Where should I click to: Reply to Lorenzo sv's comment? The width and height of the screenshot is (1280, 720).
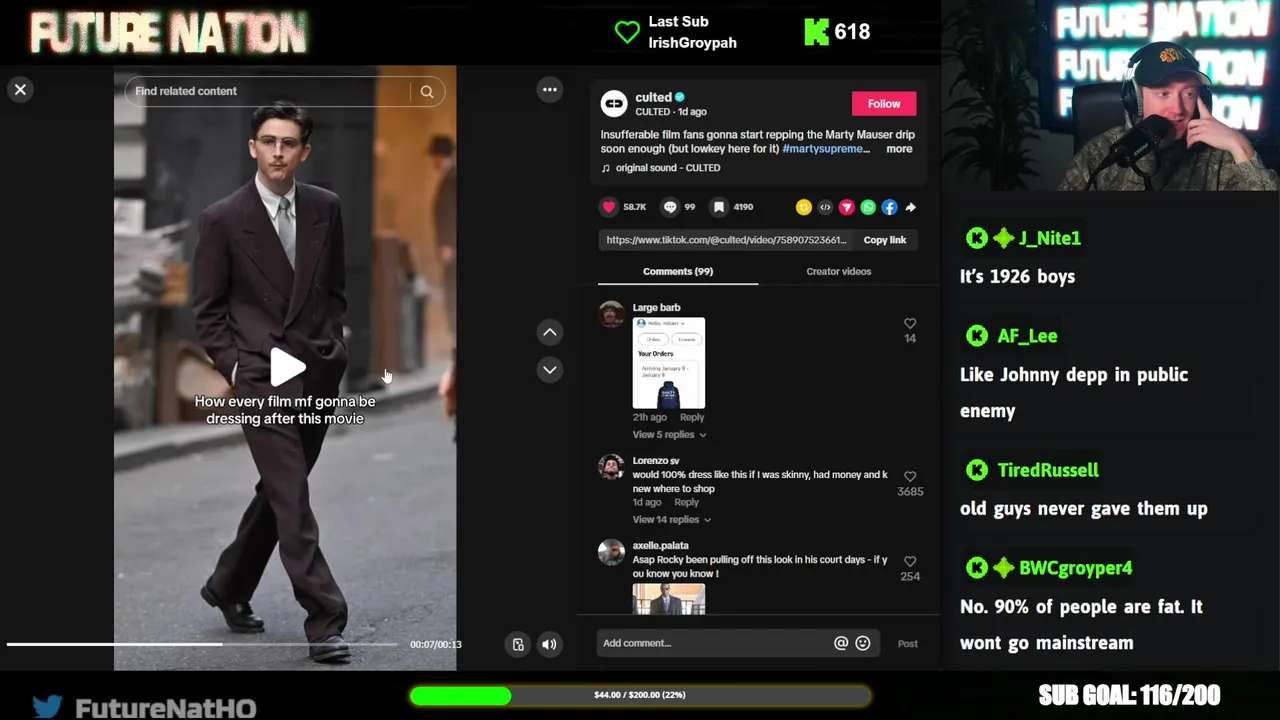686,502
